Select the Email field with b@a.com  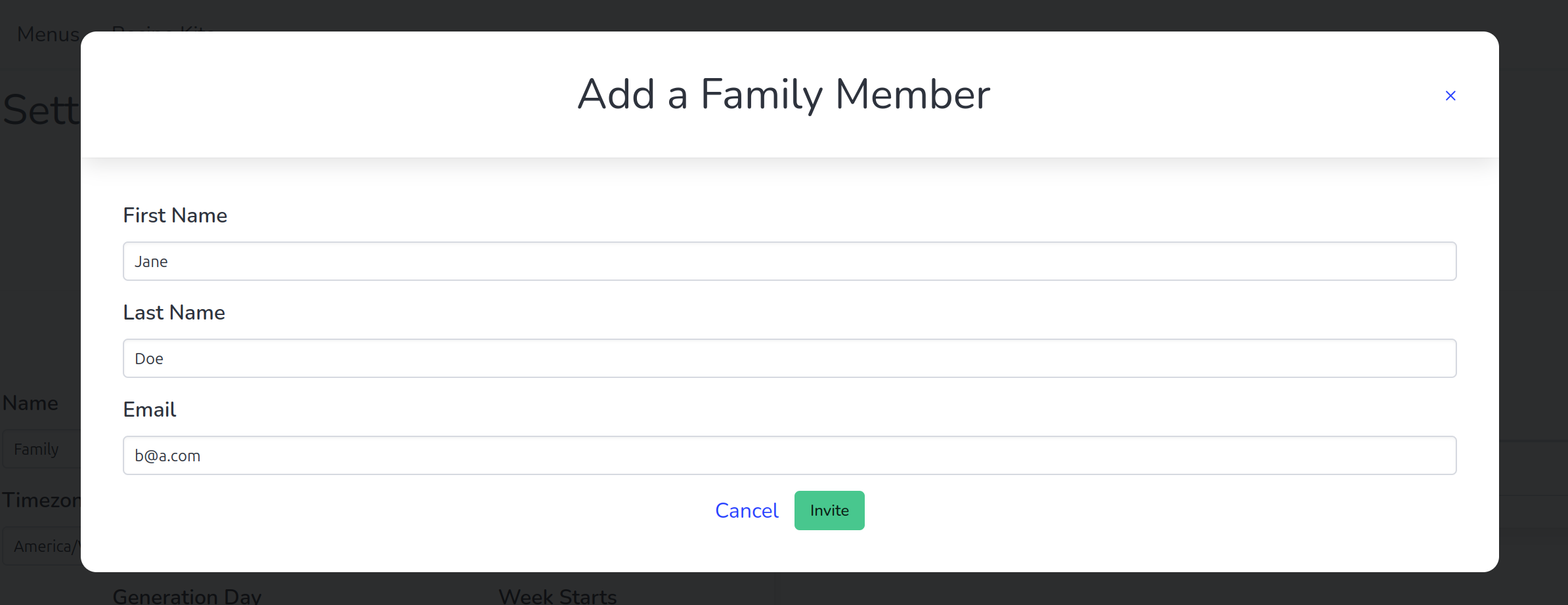tap(789, 455)
